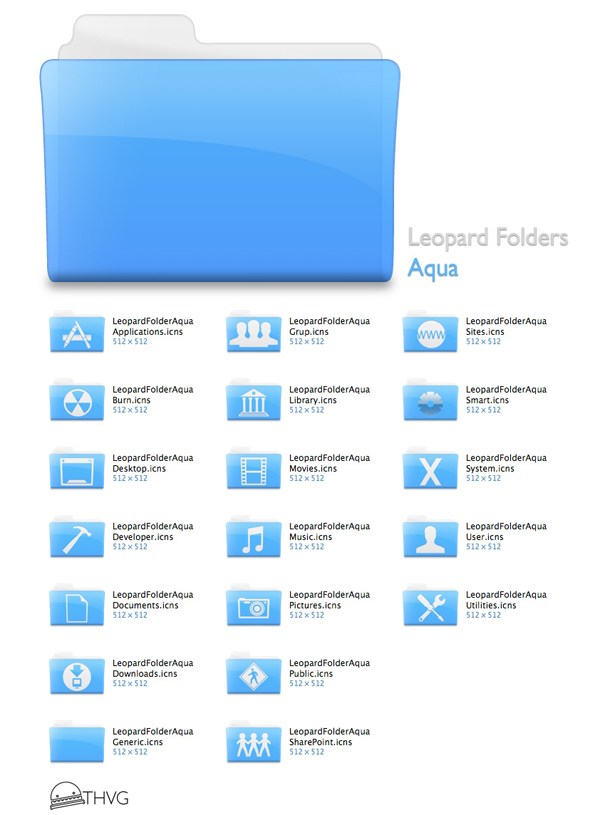Click the 'Music.icns' file name
The width and height of the screenshot is (600, 815).
click(310, 537)
